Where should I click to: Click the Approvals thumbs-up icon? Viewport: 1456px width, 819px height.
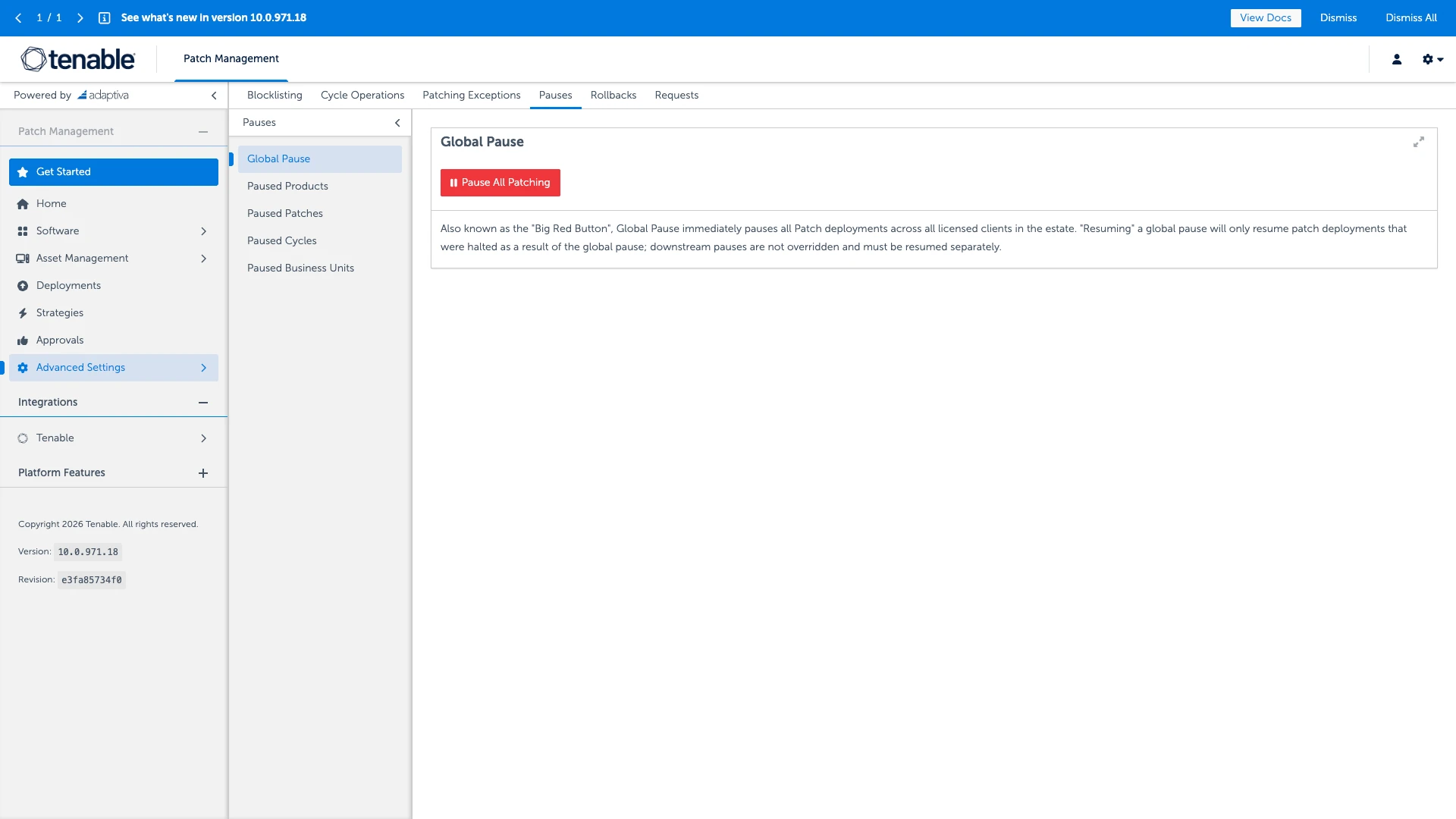point(23,340)
